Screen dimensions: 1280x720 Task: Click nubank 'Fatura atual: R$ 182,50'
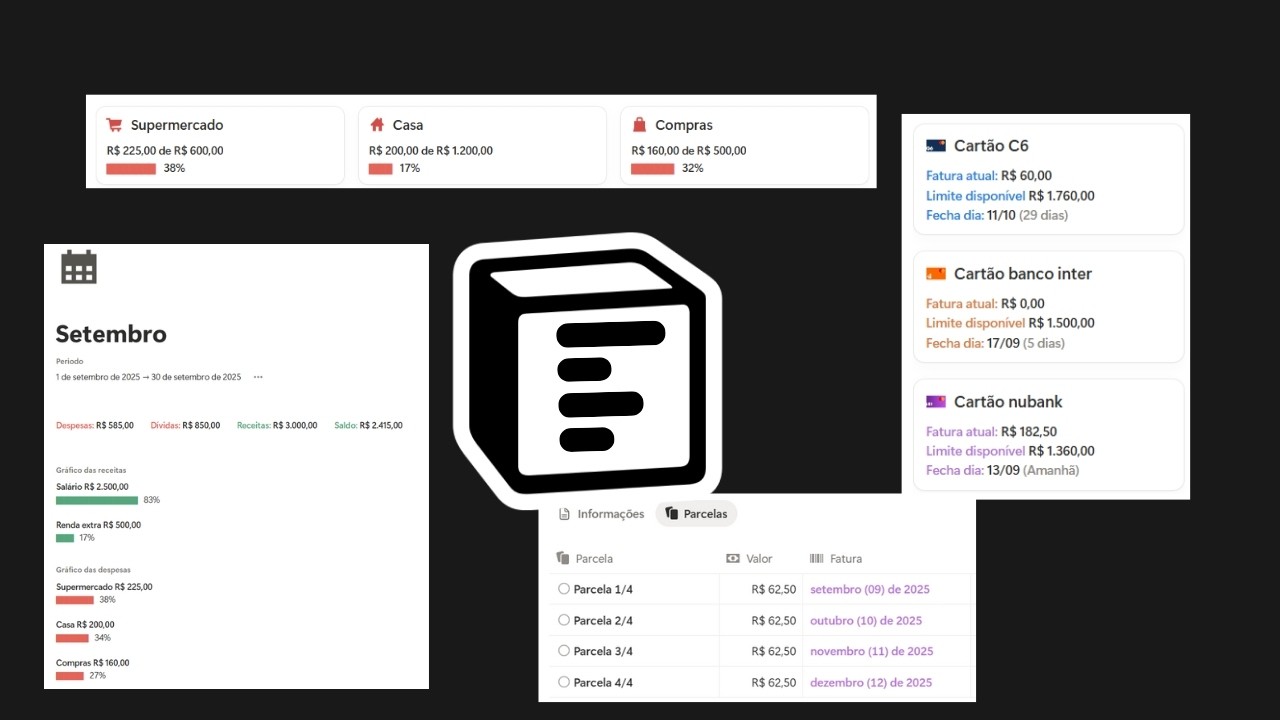coord(992,432)
